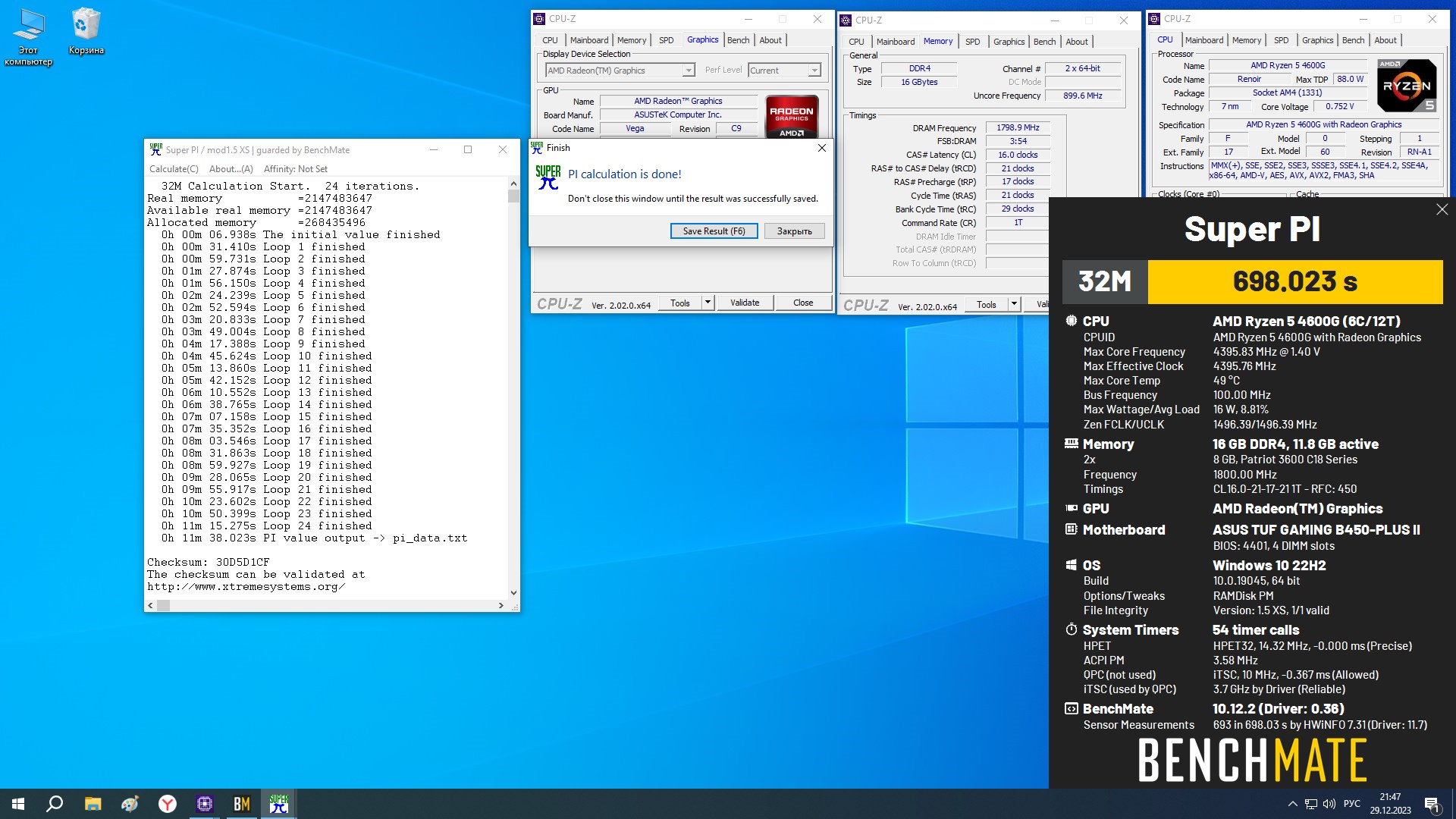Click the Super PI vertical scrollbar down arrow
This screenshot has width=1456, height=819.
513,593
